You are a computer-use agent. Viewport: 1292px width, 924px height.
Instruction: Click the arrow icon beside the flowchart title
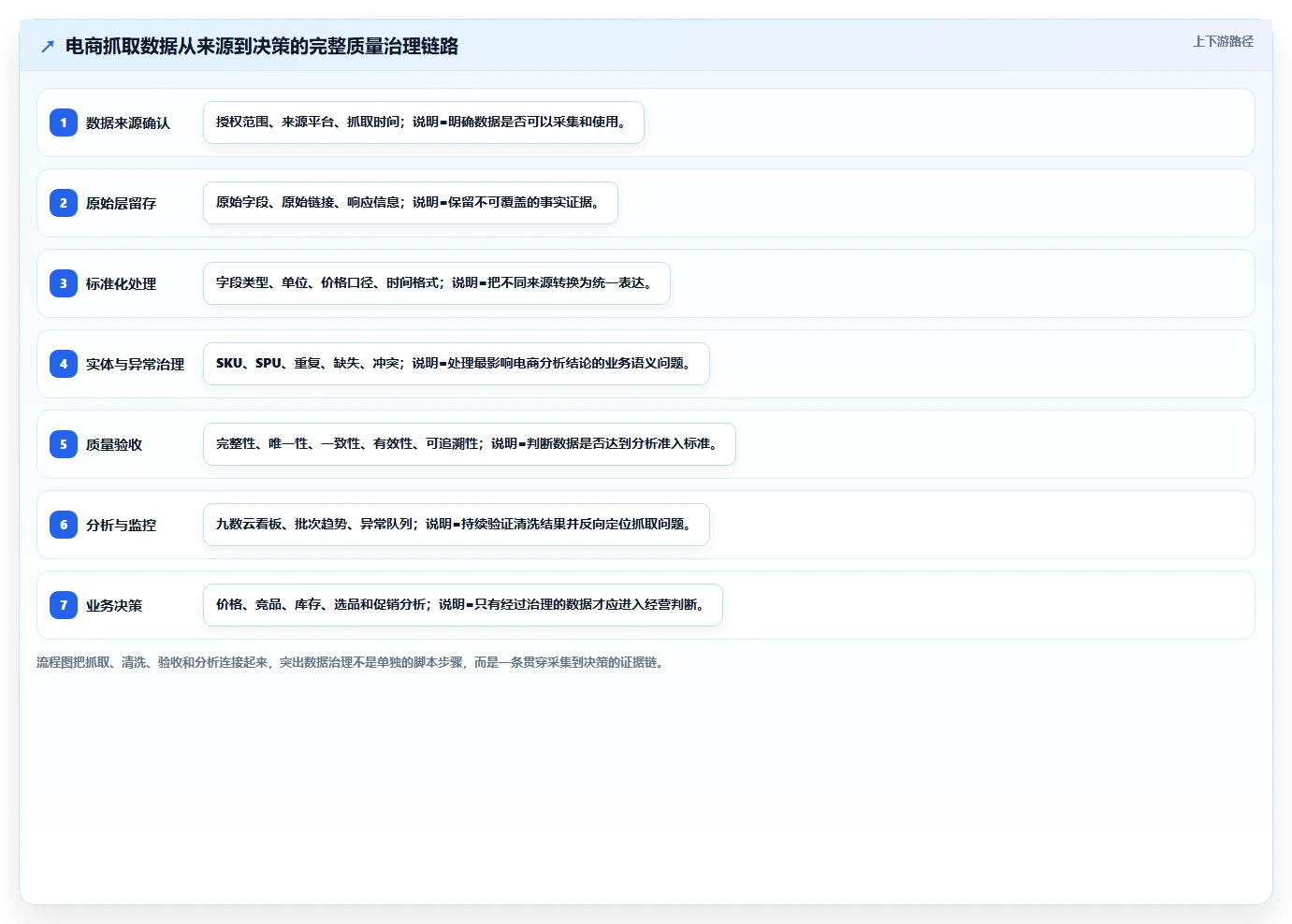point(48,47)
